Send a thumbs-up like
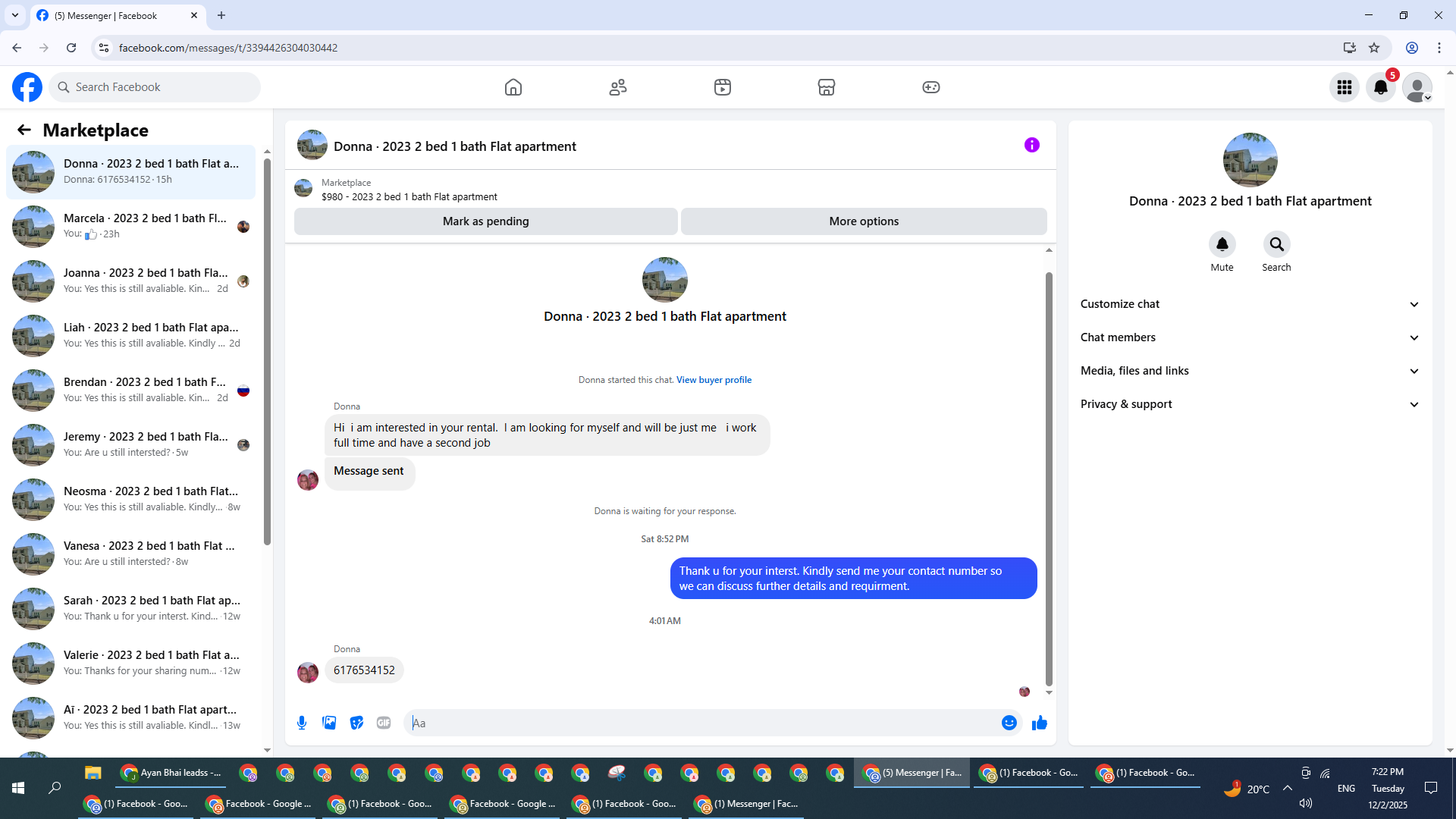Screen dimensions: 1456x819 coord(1039,723)
